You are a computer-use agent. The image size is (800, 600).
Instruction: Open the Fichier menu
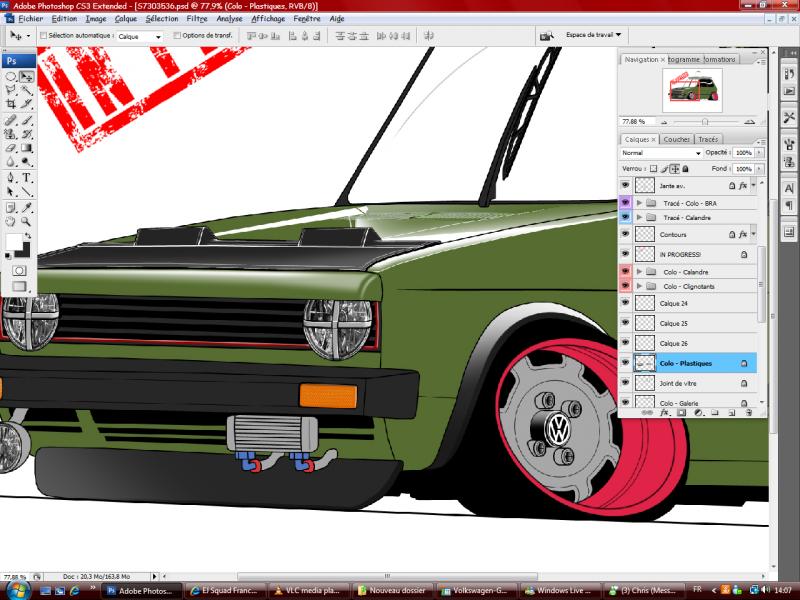pyautogui.click(x=31, y=19)
